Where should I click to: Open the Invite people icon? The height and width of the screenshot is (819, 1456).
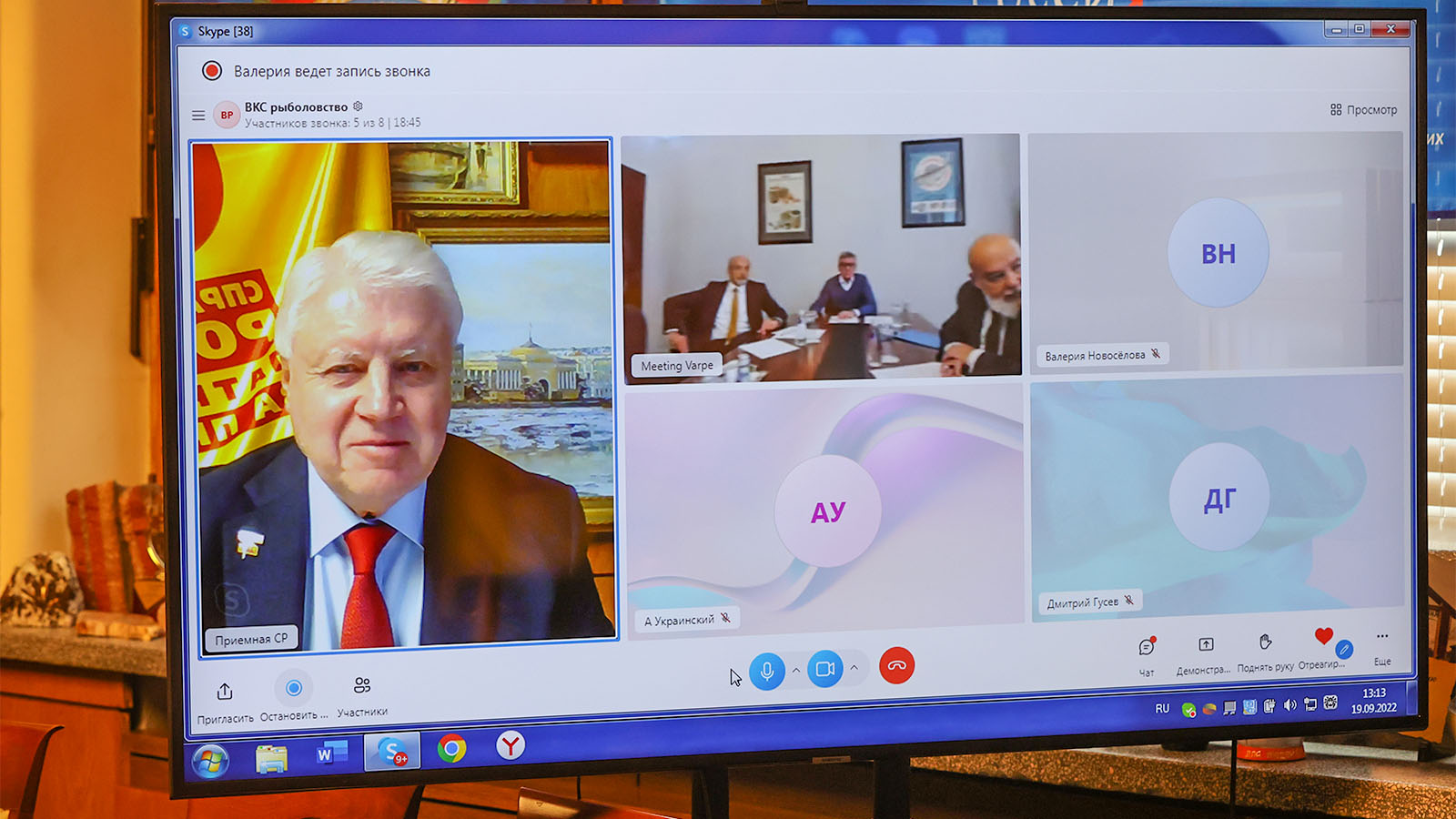coord(225,692)
